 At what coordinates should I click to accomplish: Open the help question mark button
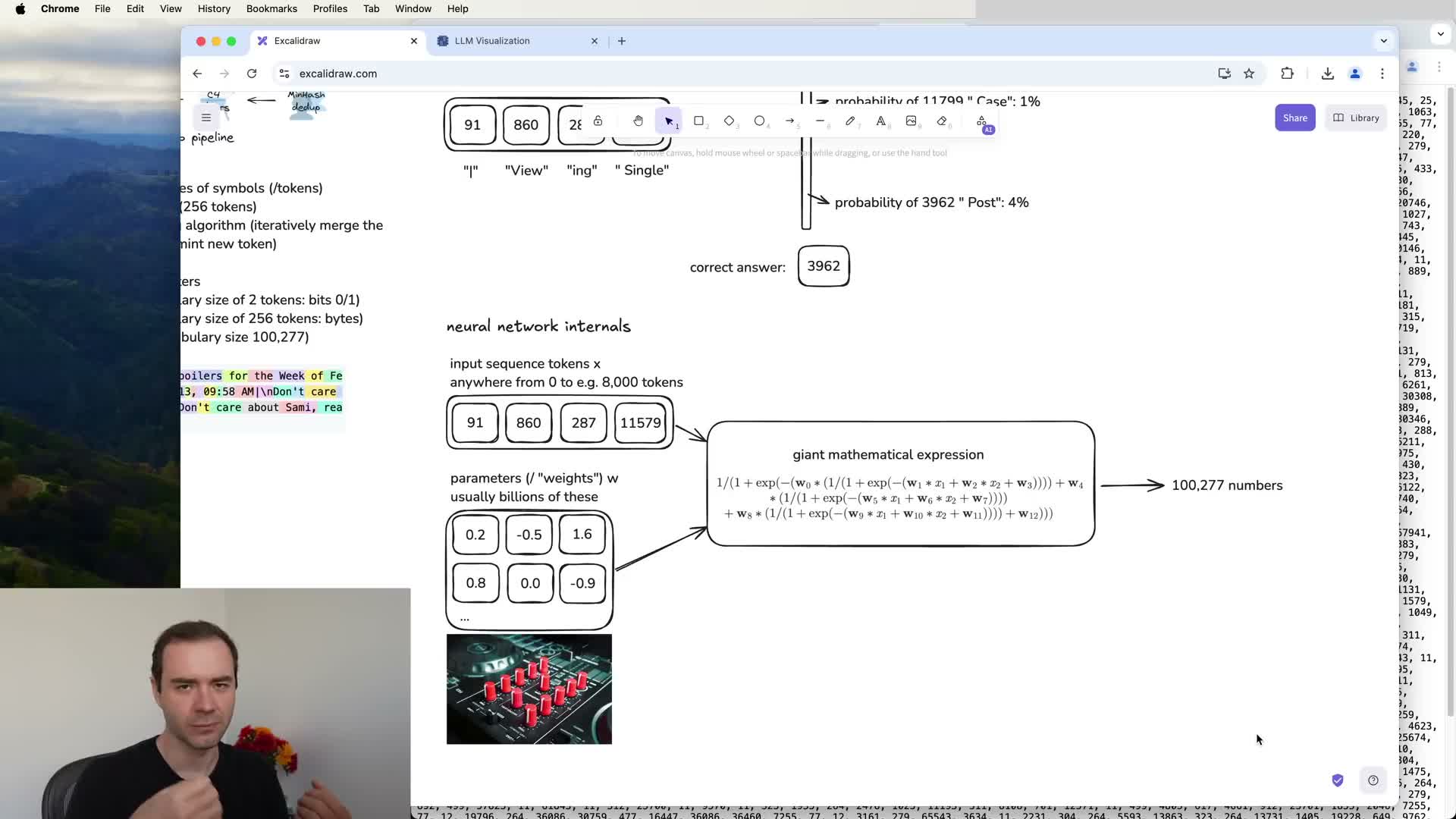(x=1373, y=780)
